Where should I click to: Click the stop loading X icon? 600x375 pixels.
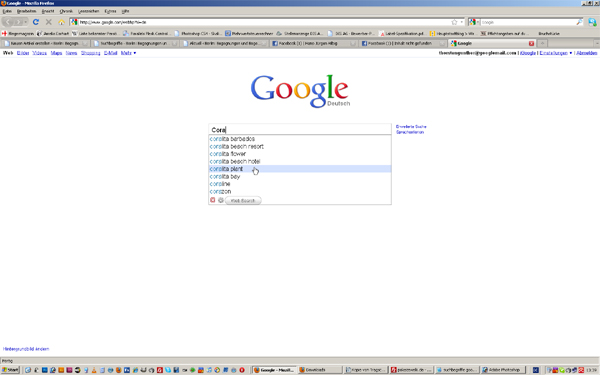(x=49, y=22)
